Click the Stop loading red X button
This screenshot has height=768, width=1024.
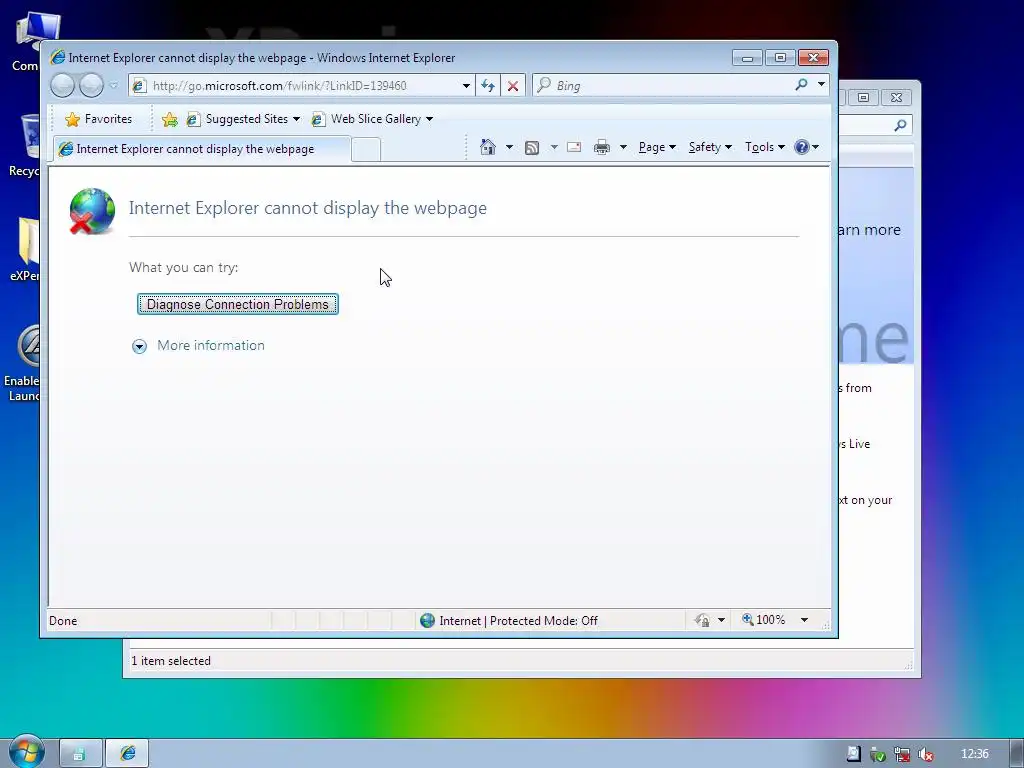click(513, 86)
